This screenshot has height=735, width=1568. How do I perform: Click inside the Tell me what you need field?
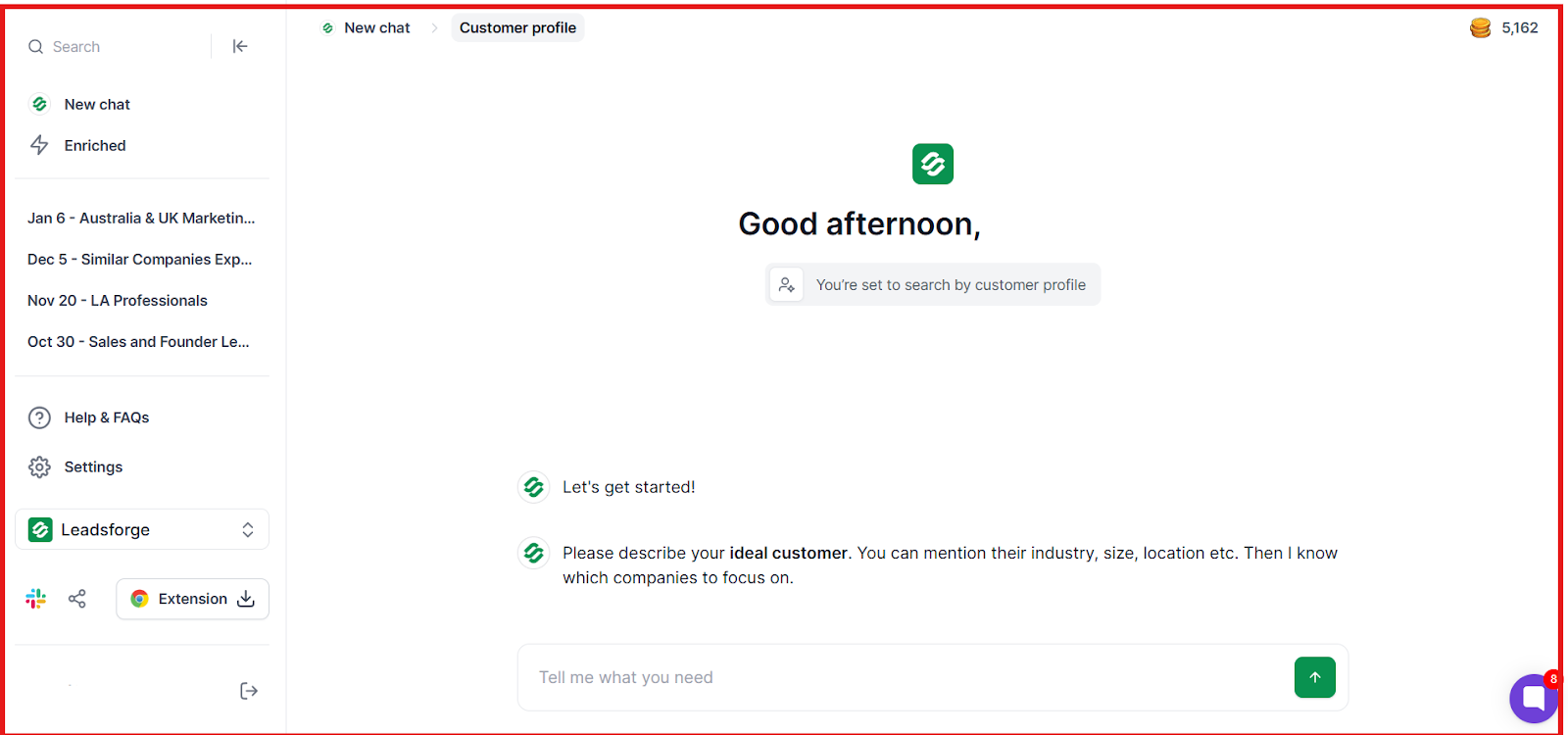pos(882,677)
